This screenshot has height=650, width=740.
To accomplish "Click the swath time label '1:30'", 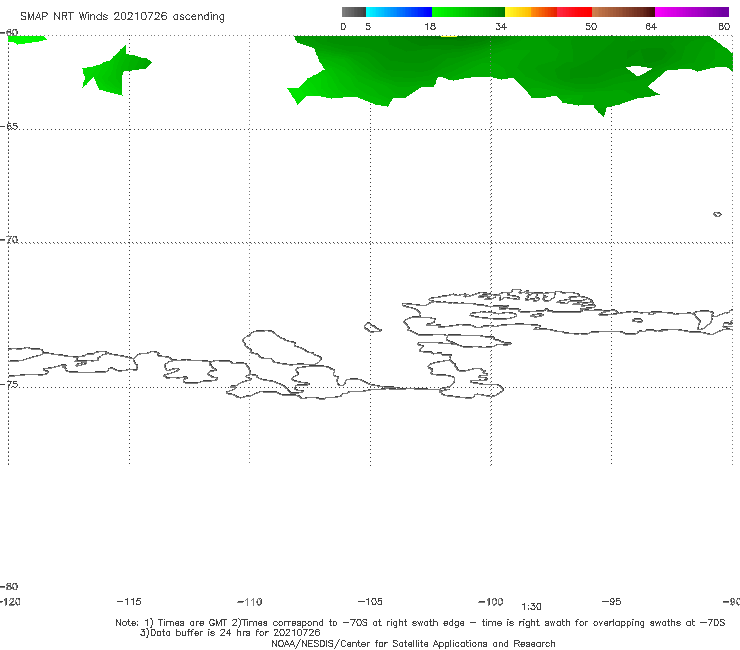I will (x=531, y=607).
